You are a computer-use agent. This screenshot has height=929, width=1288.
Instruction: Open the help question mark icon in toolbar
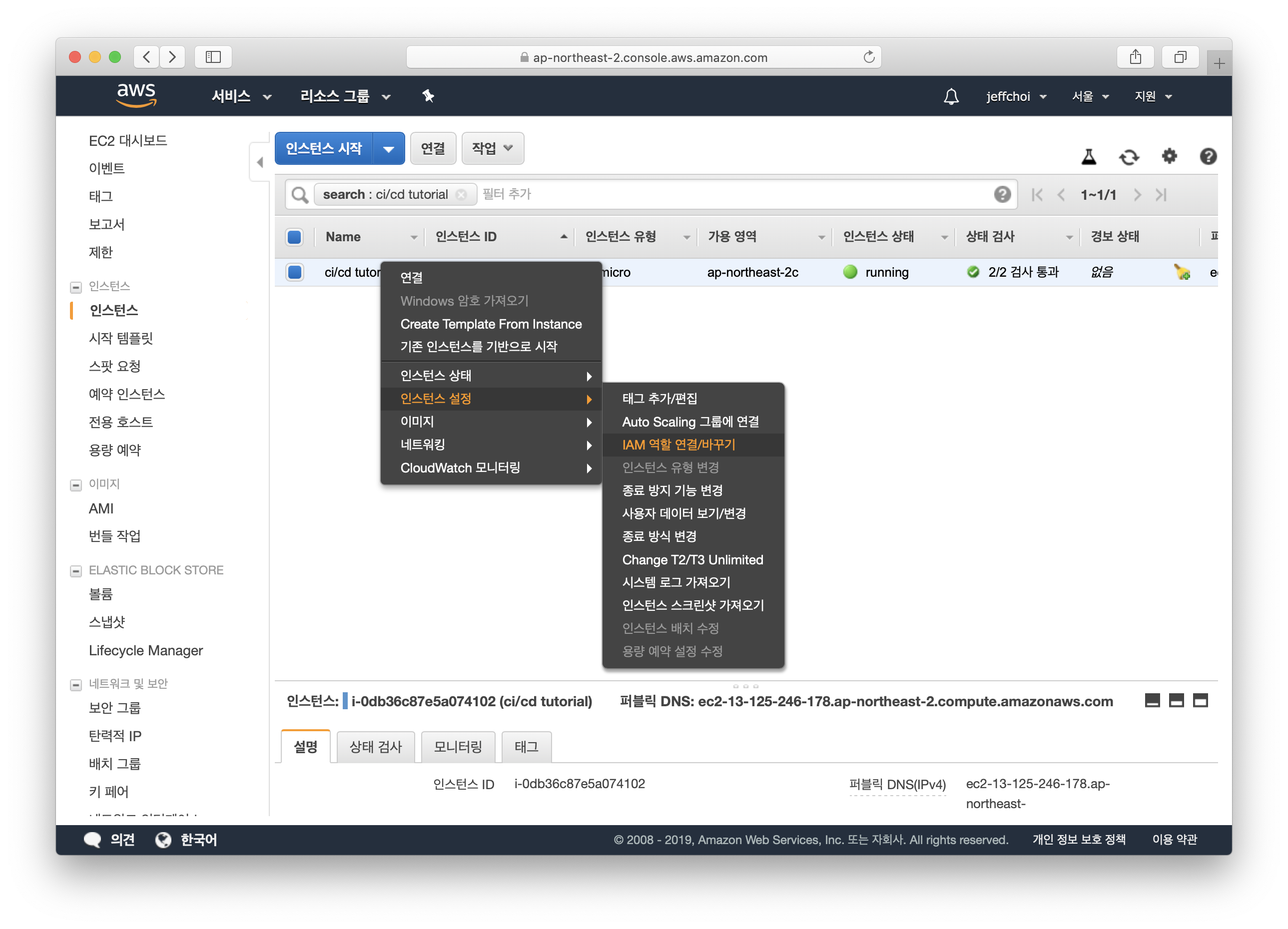click(1208, 156)
